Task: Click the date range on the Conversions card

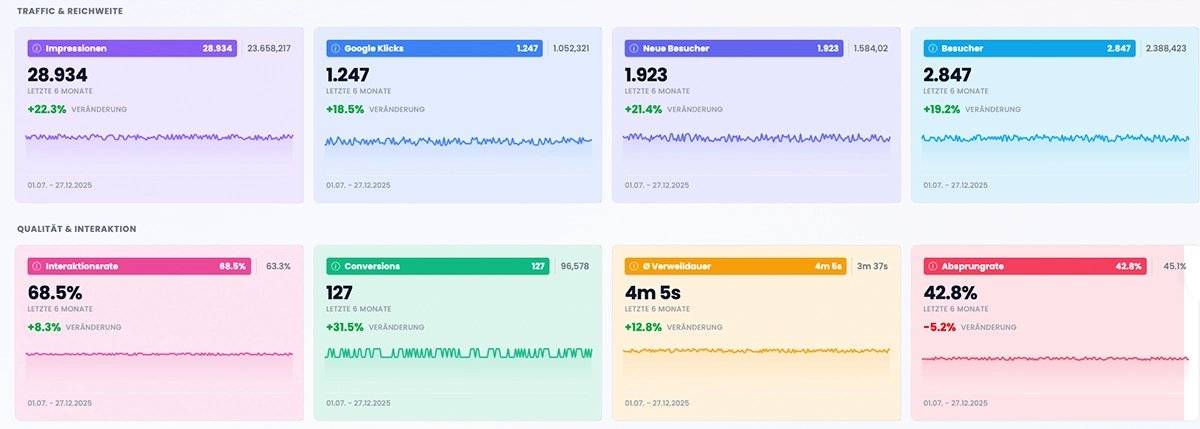Action: point(358,403)
